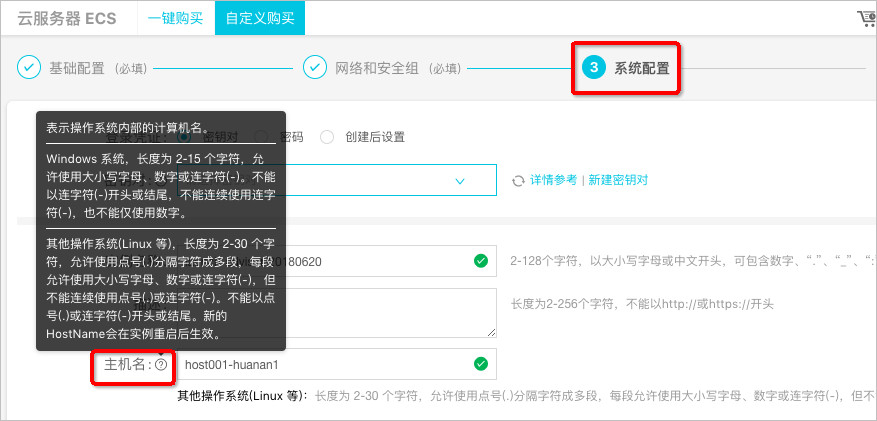Choose the 创建后设置 radio option
Screen dimensions: 877x421
click(327, 136)
